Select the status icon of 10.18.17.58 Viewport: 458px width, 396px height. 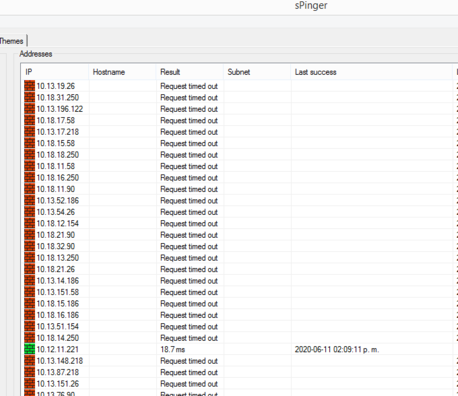click(29, 120)
